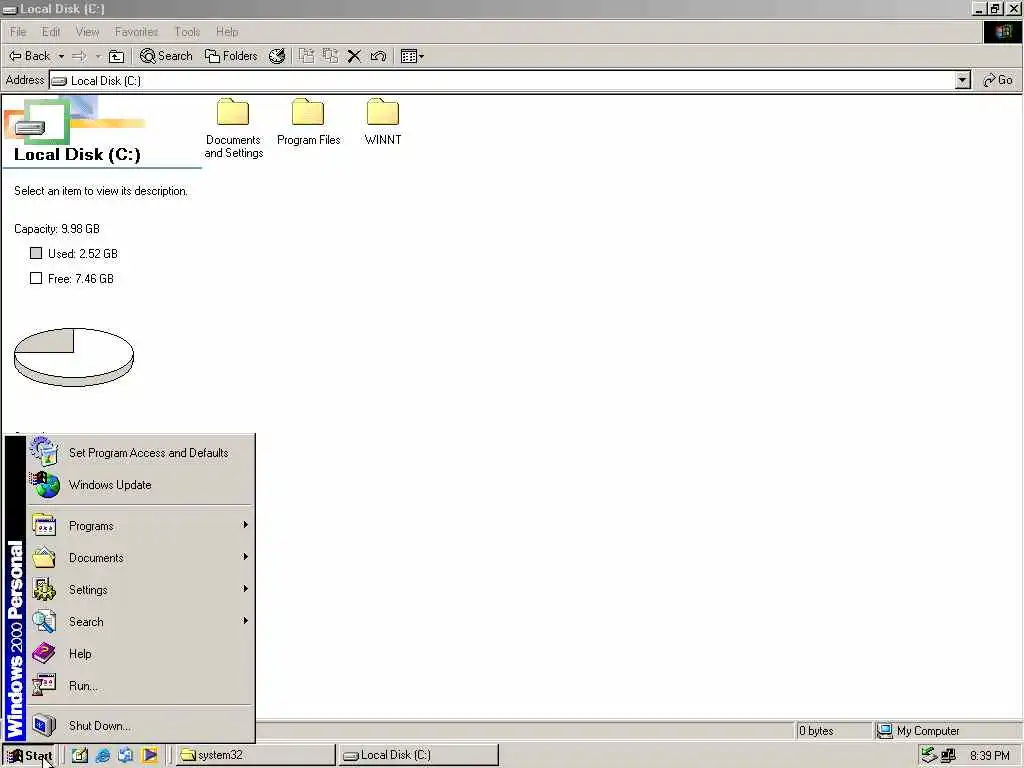Click Show Desktop in Quick Launch
1024x768 pixels.
(80, 755)
